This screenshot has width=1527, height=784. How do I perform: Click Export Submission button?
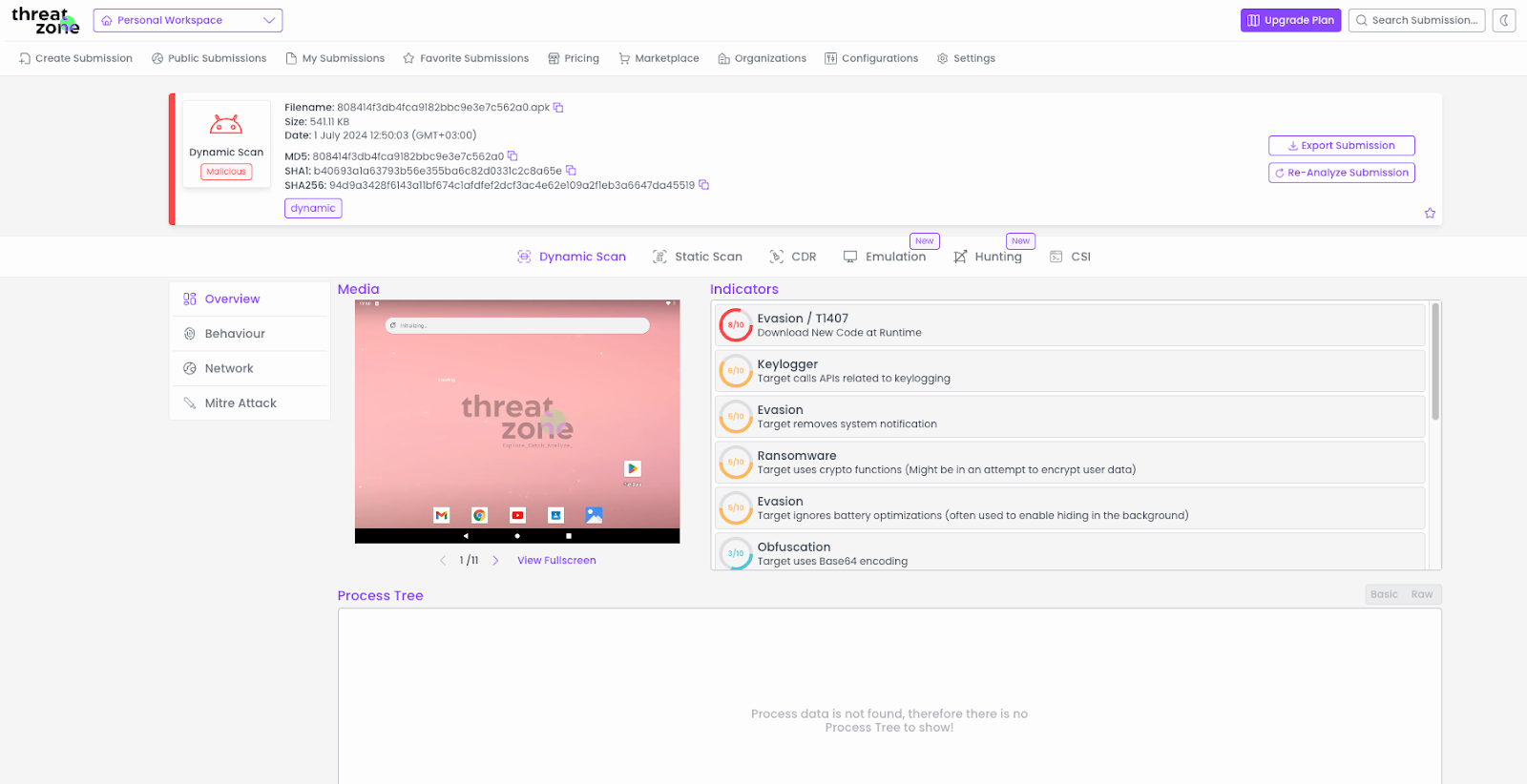point(1341,146)
